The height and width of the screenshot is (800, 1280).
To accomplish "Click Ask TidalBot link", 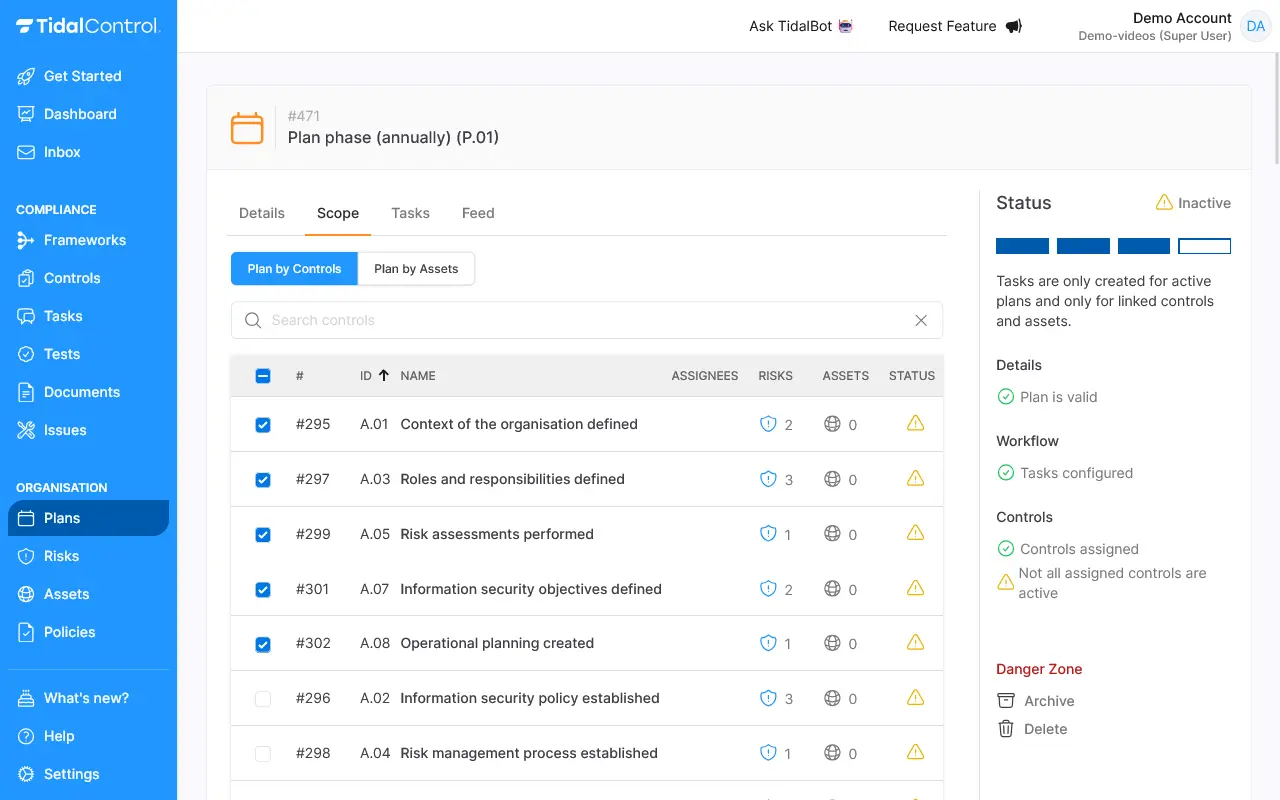I will pyautogui.click(x=802, y=26).
